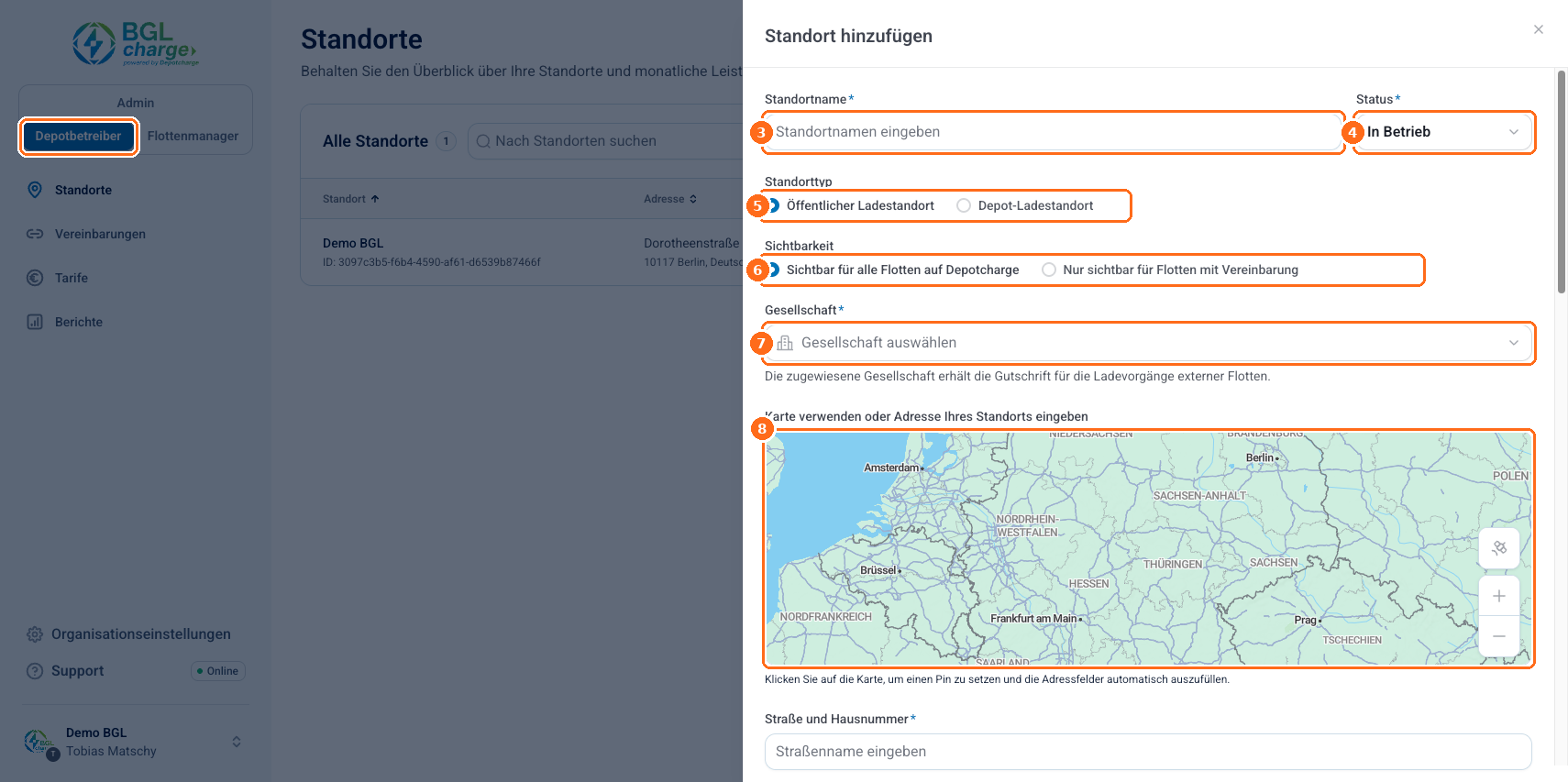Screen dimensions: 1568x782
Task: Open the Gesellschaft auswählen dropdown
Action: tap(1148, 343)
